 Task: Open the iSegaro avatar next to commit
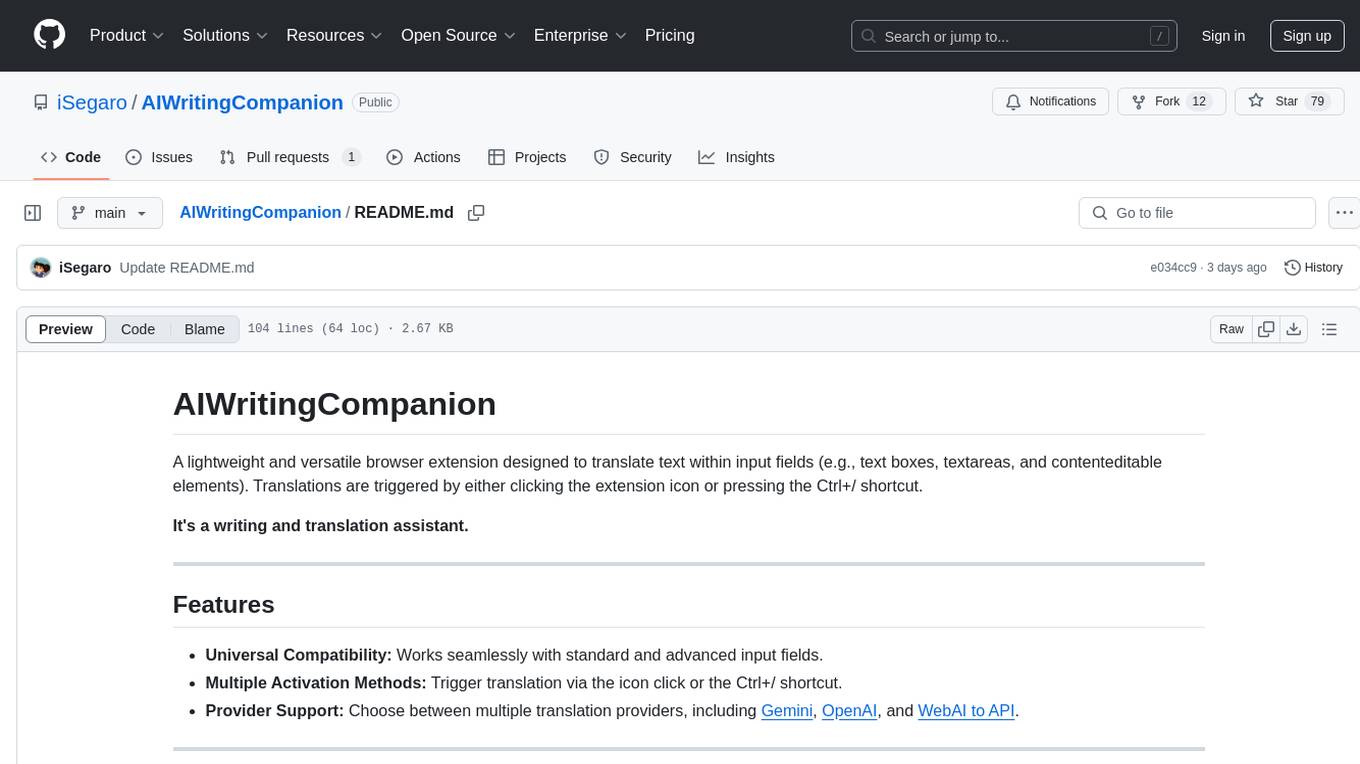(41, 268)
